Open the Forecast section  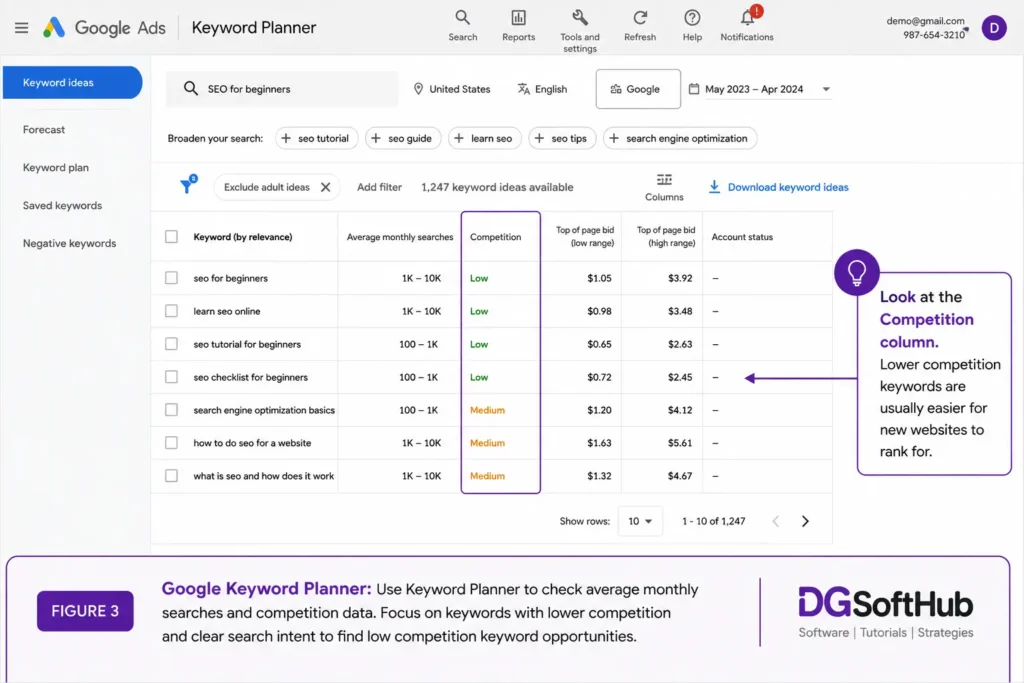point(44,129)
